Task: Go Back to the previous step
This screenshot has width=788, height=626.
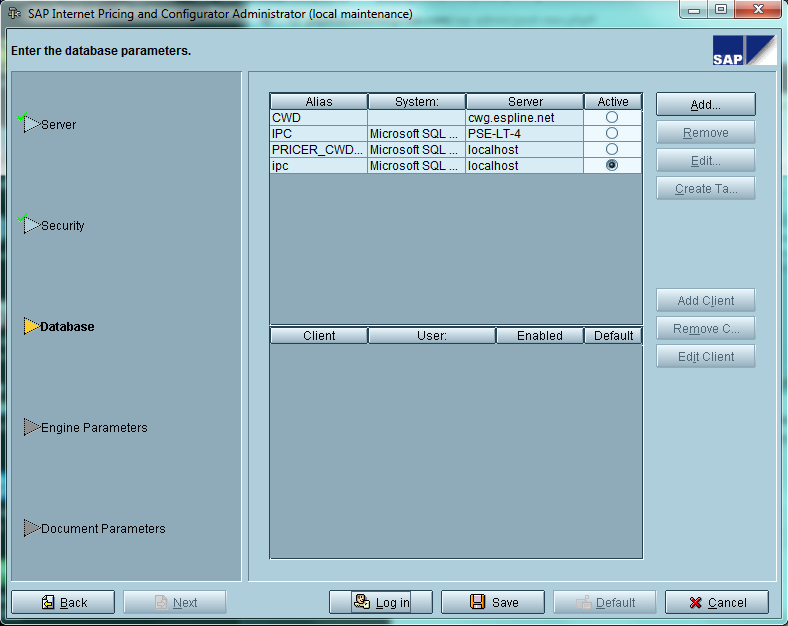Action: (63, 602)
